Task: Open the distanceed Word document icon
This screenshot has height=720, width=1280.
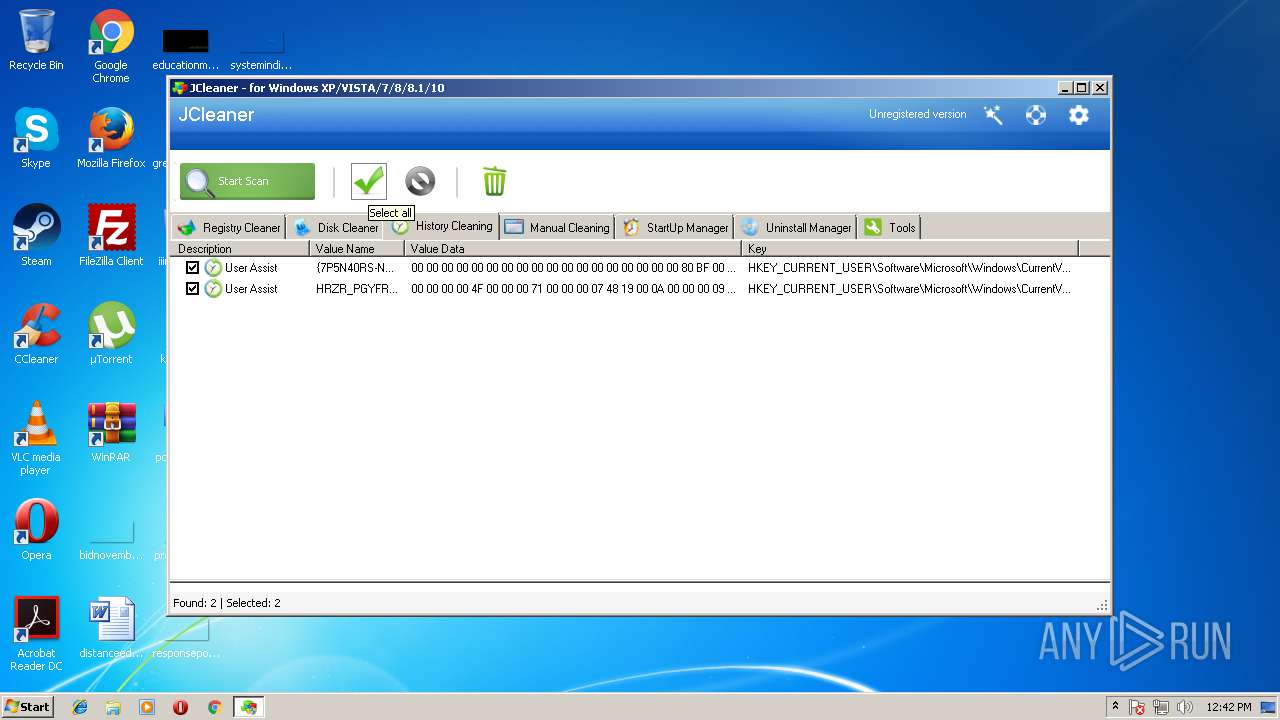Action: [x=111, y=628]
